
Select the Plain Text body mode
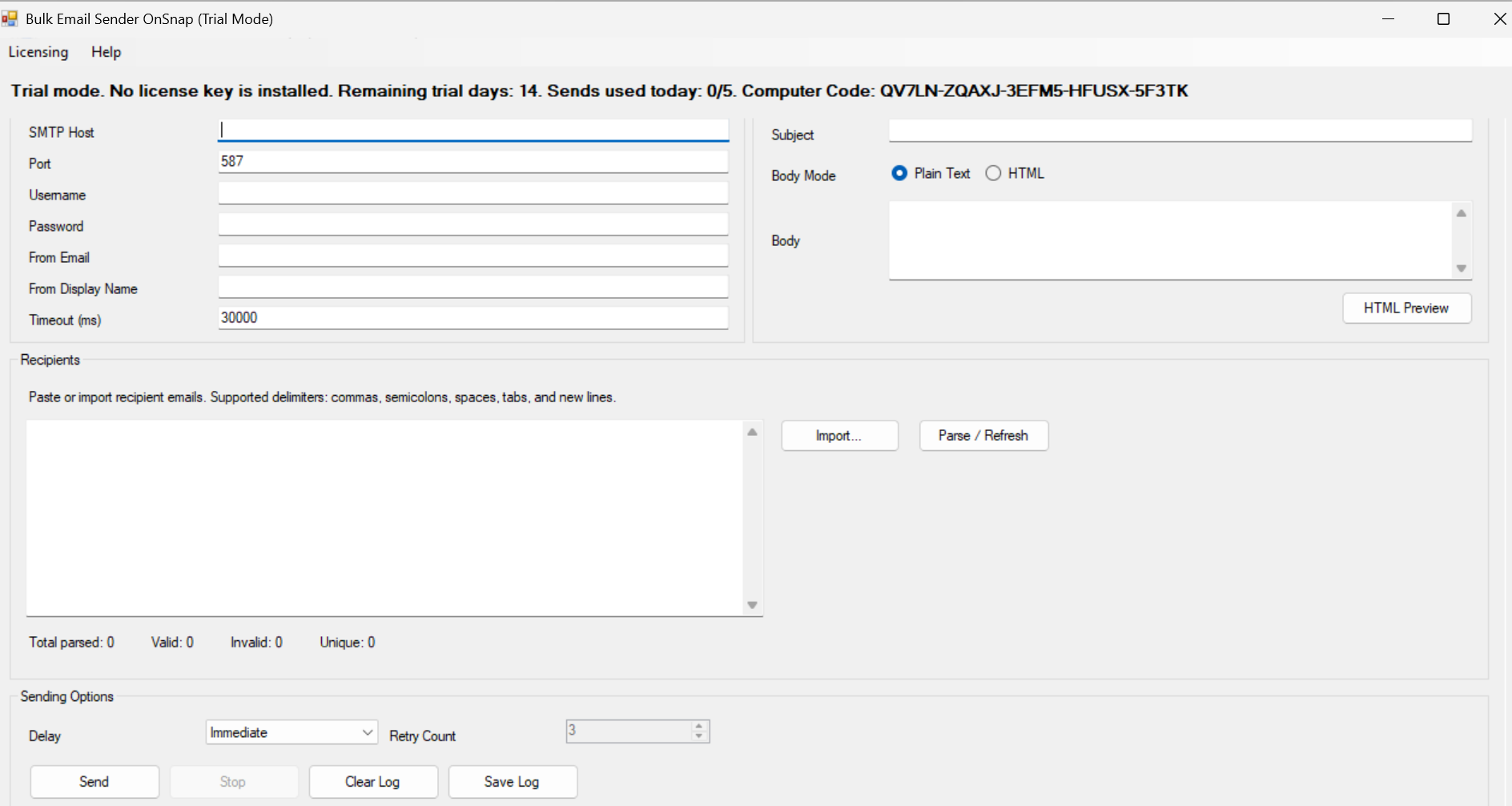point(899,173)
